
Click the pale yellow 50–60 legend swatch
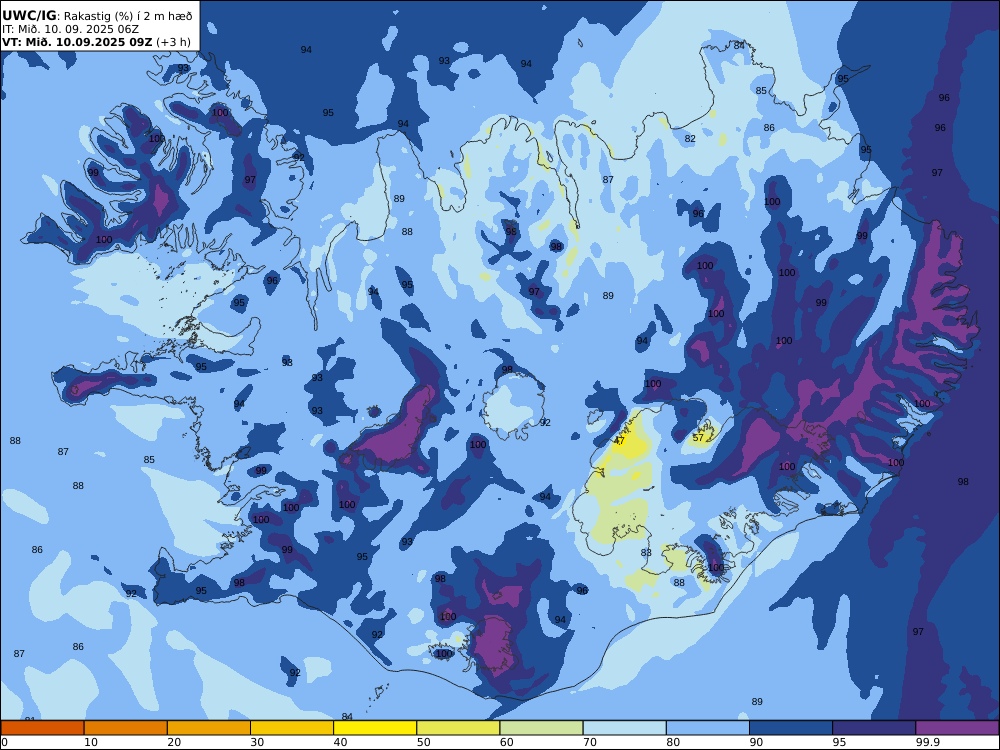(x=459, y=728)
